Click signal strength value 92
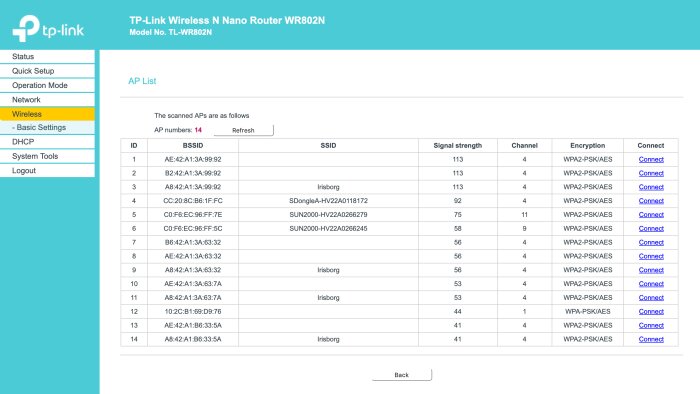Viewport: 700px width, 394px height. (458, 201)
